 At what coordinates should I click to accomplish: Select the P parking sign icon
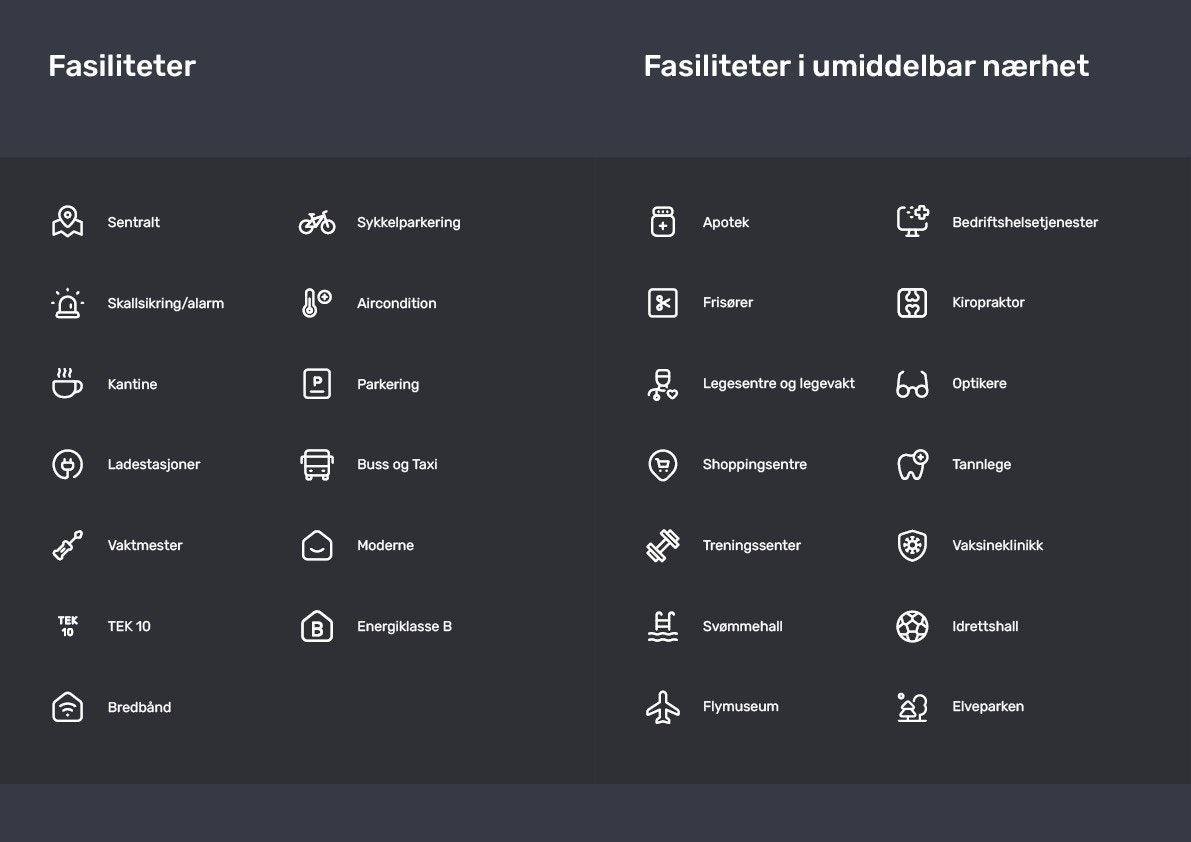[317, 383]
